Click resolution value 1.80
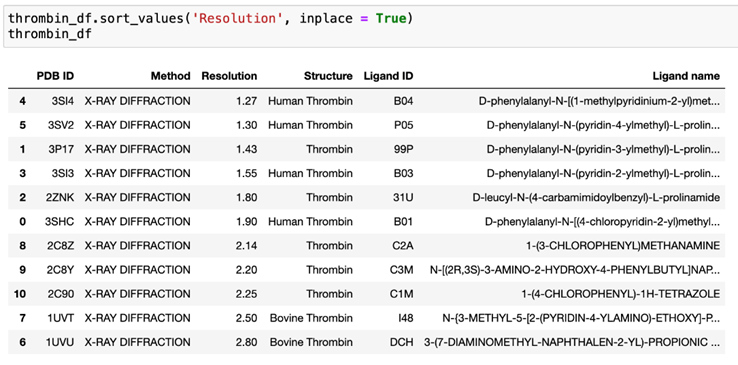Screen dimensions: 738x365 [x=247, y=198]
